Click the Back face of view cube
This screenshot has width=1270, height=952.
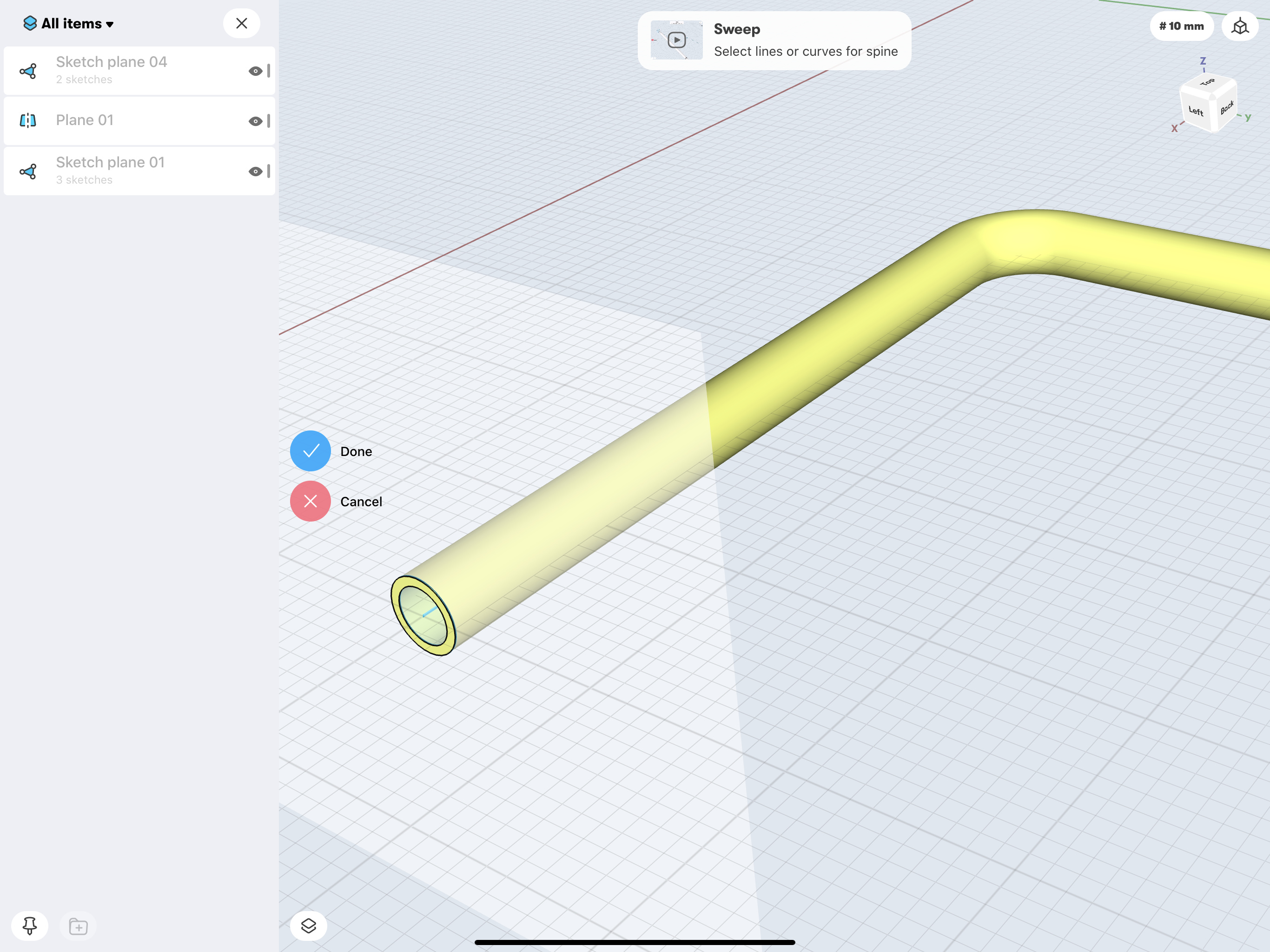coord(1226,108)
